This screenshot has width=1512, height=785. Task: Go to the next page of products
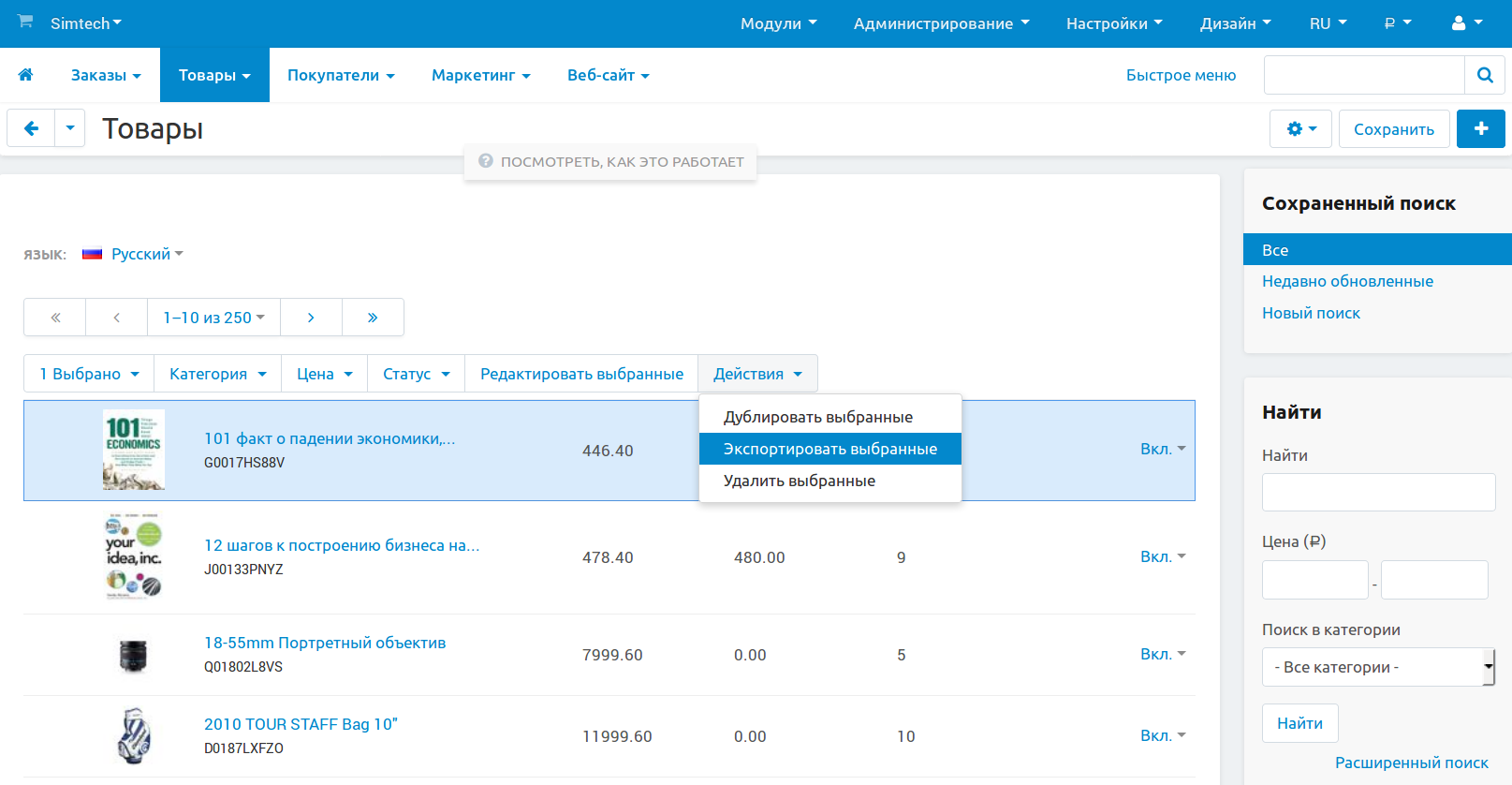point(311,318)
